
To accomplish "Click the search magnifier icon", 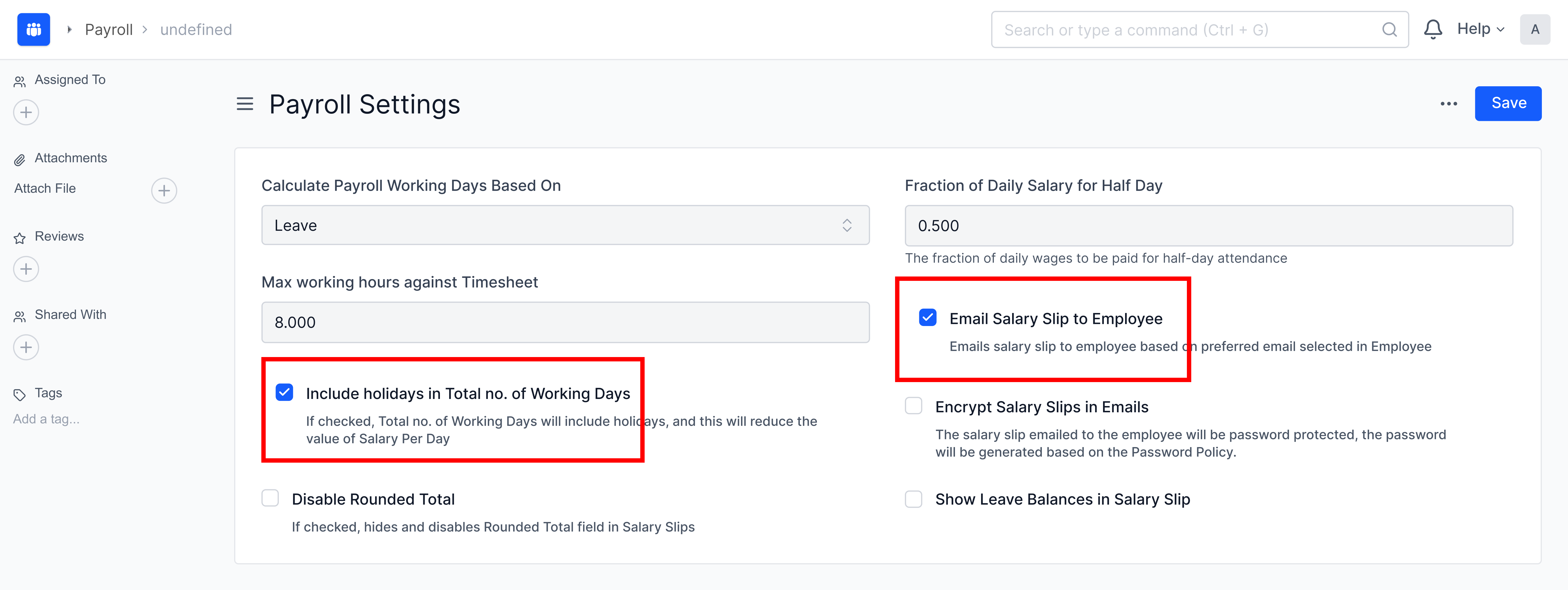I will (1390, 29).
